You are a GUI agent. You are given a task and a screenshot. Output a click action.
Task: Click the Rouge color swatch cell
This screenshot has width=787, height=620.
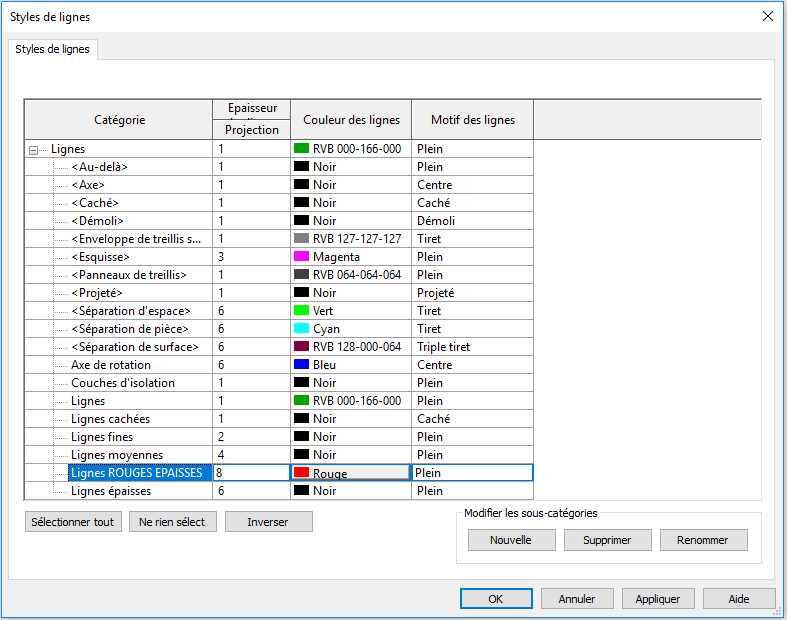pyautogui.click(x=350, y=473)
